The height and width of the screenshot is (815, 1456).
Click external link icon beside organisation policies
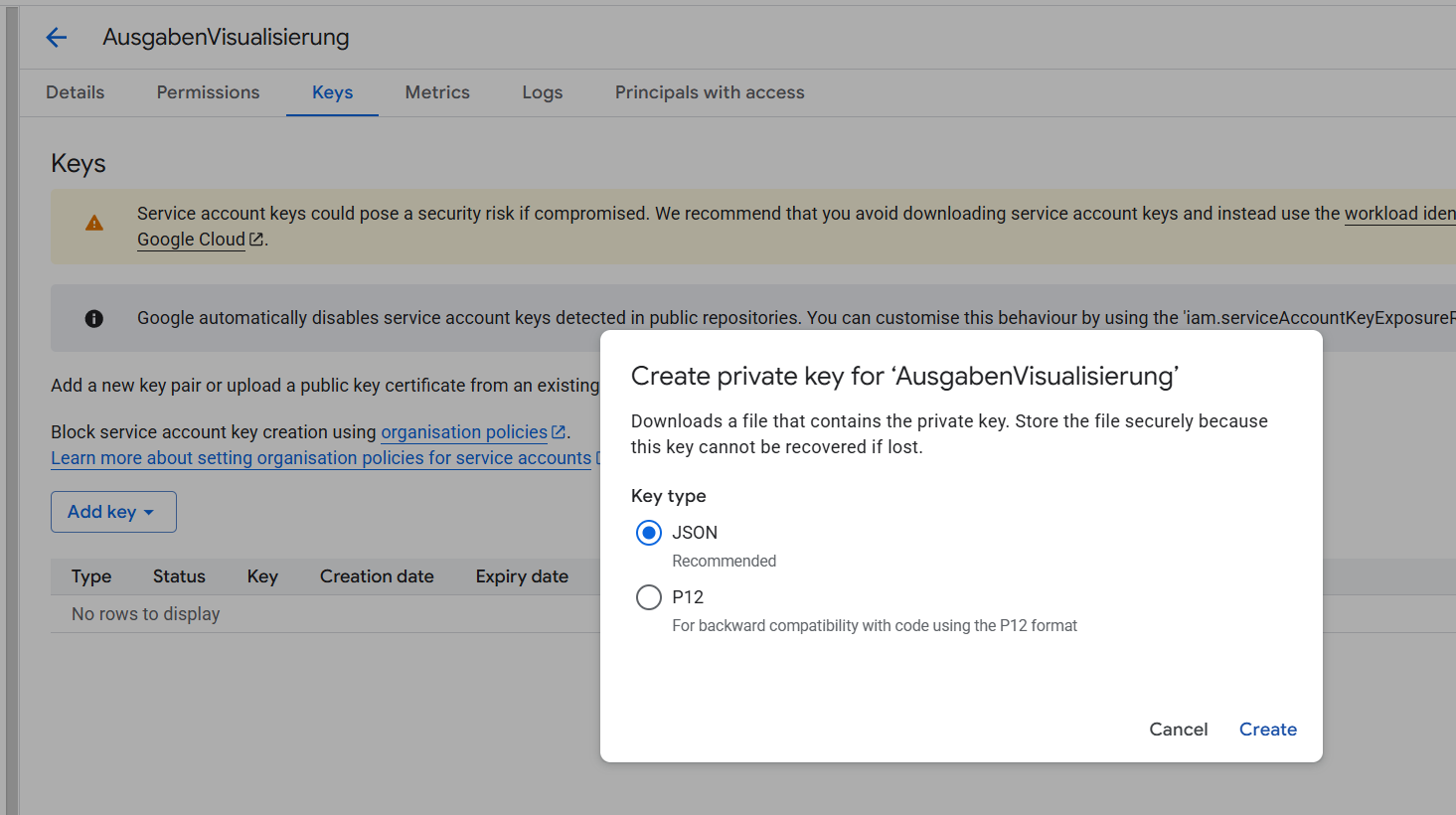tap(559, 432)
